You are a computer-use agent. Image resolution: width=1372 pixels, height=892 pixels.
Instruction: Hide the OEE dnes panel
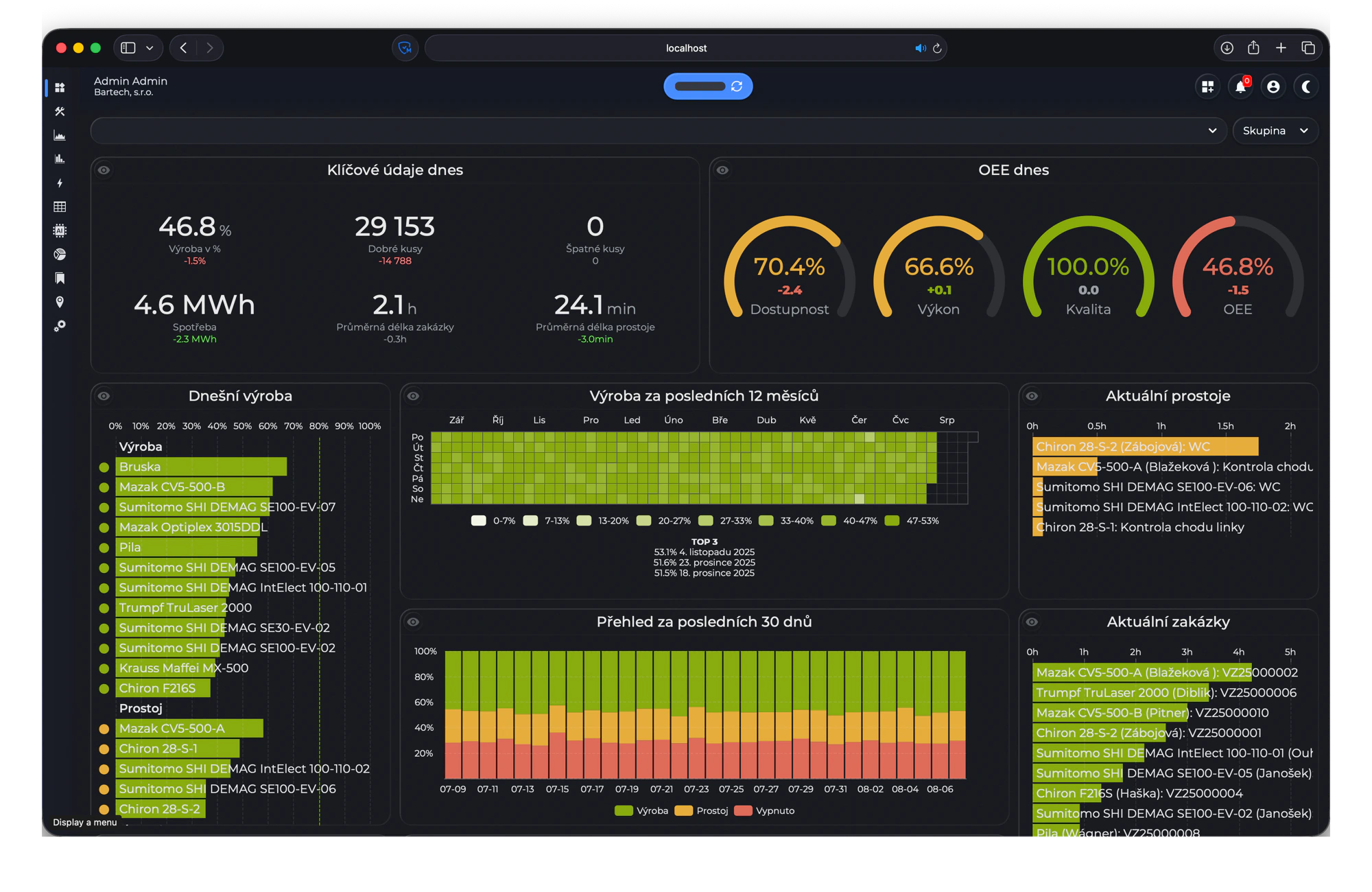(x=722, y=170)
